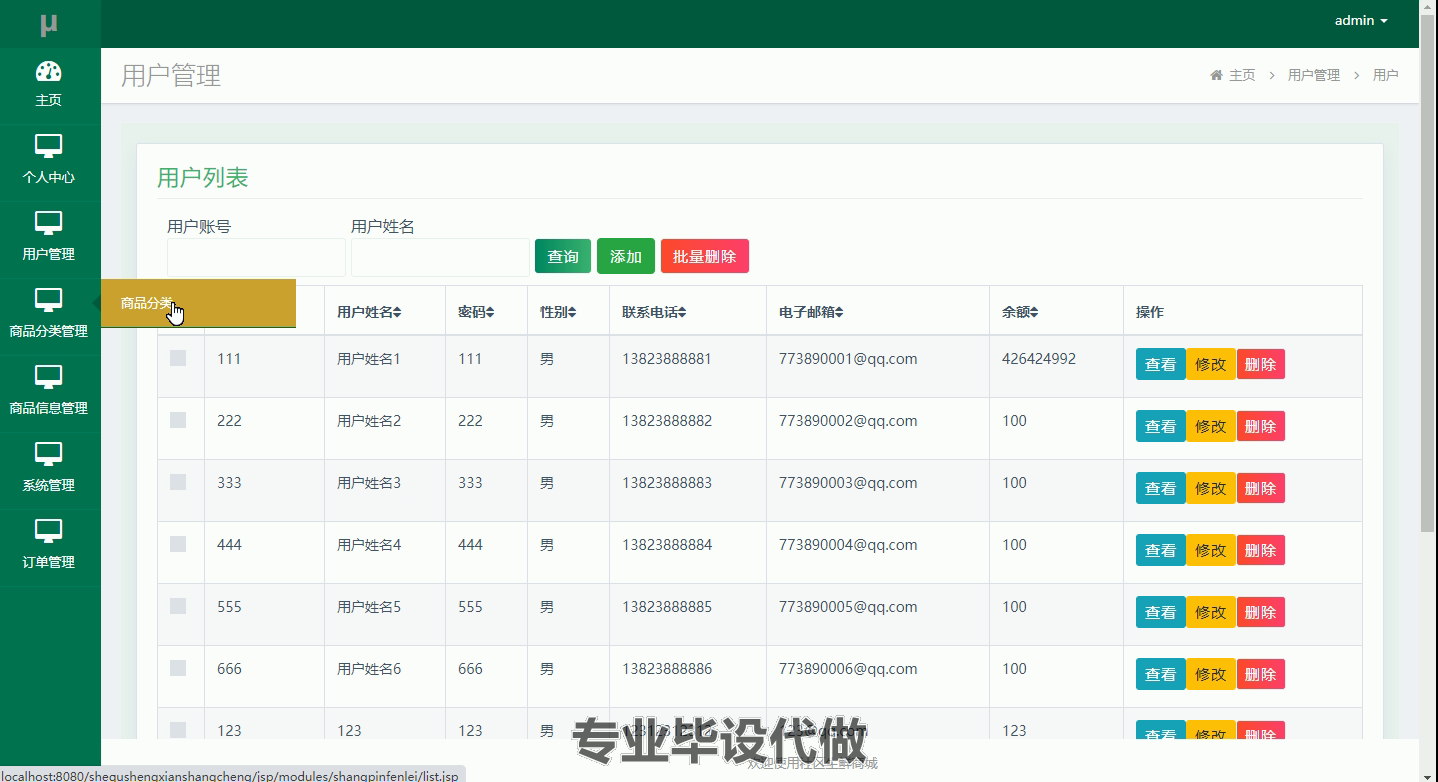The height and width of the screenshot is (782, 1438).
Task: Delete user 111 with 删除
Action: [1261, 364]
